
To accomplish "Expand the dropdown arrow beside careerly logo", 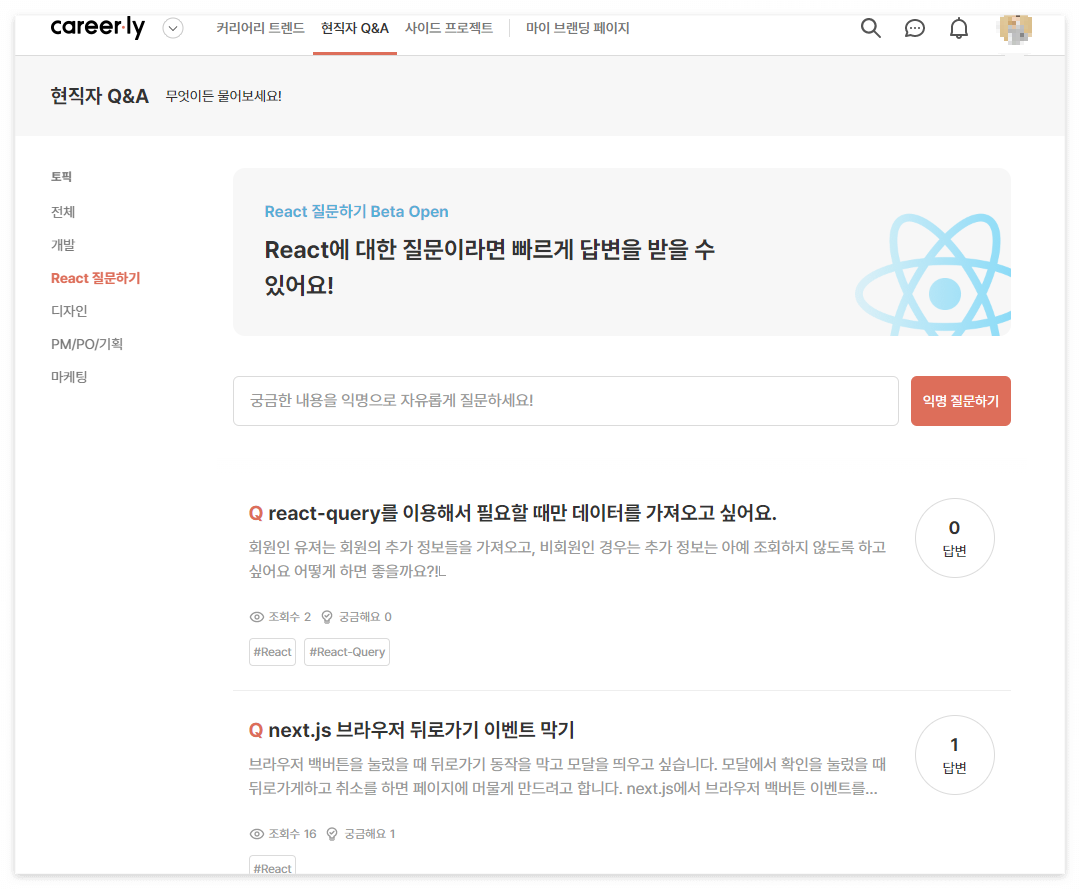I will point(173,28).
